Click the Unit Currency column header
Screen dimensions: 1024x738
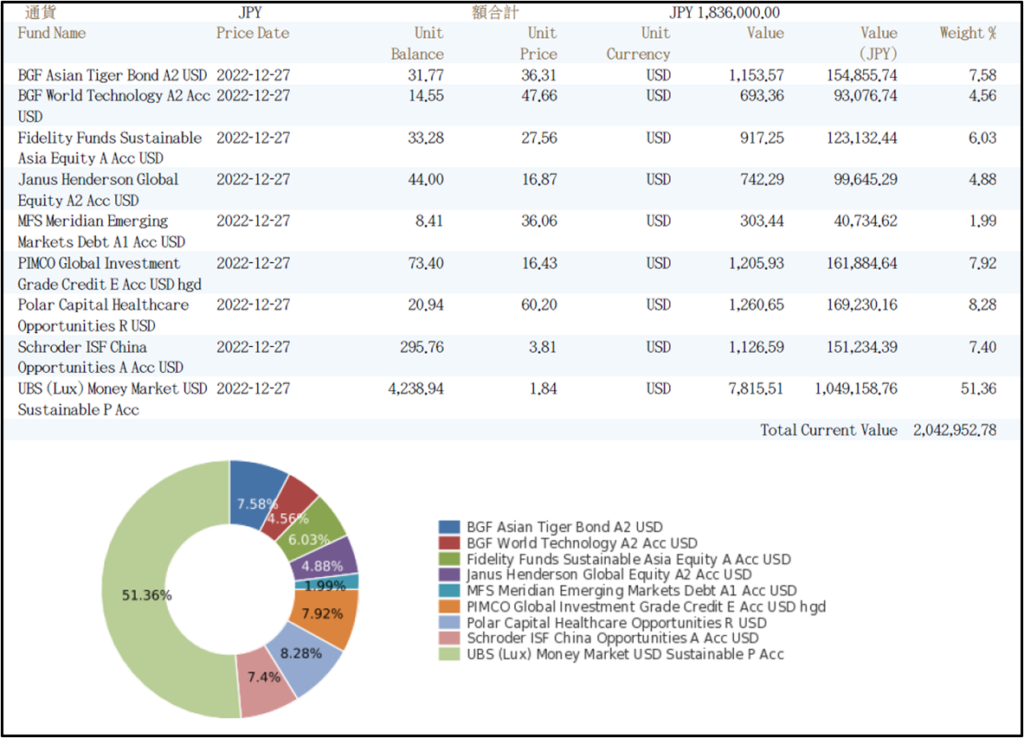[x=638, y=43]
